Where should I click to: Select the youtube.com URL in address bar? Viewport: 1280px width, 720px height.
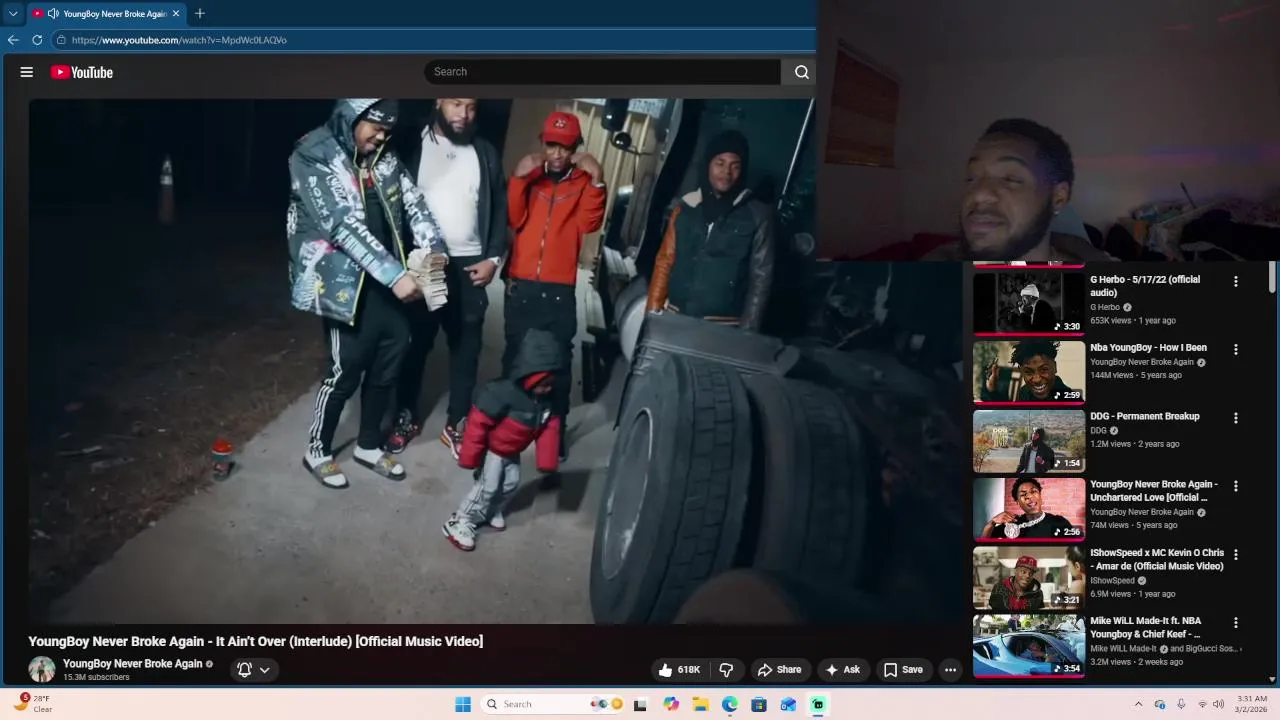[179, 40]
